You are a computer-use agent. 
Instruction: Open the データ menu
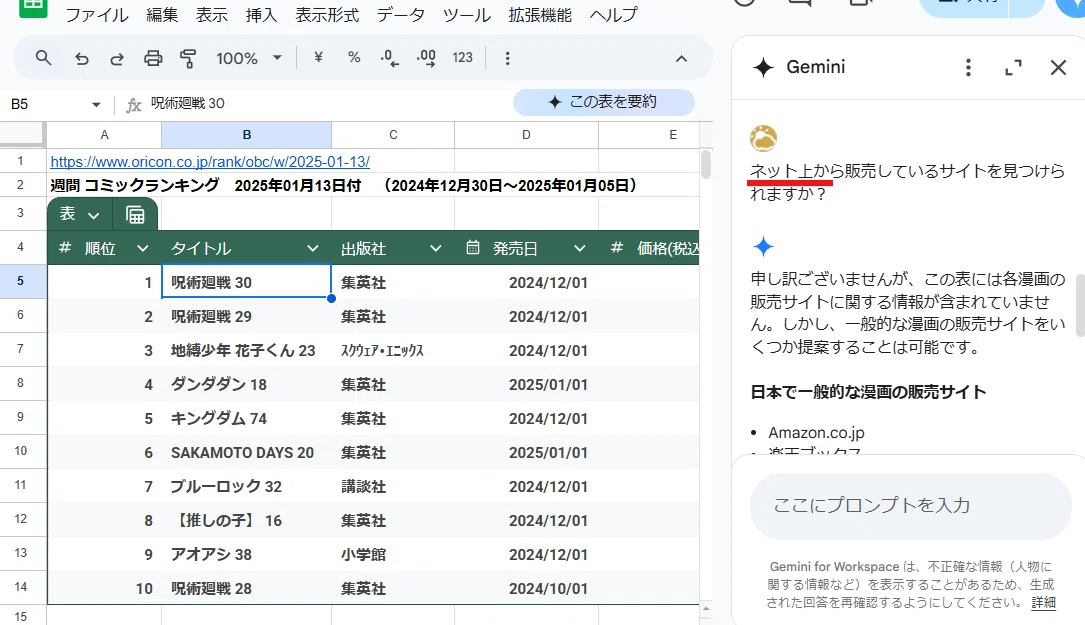click(x=401, y=15)
